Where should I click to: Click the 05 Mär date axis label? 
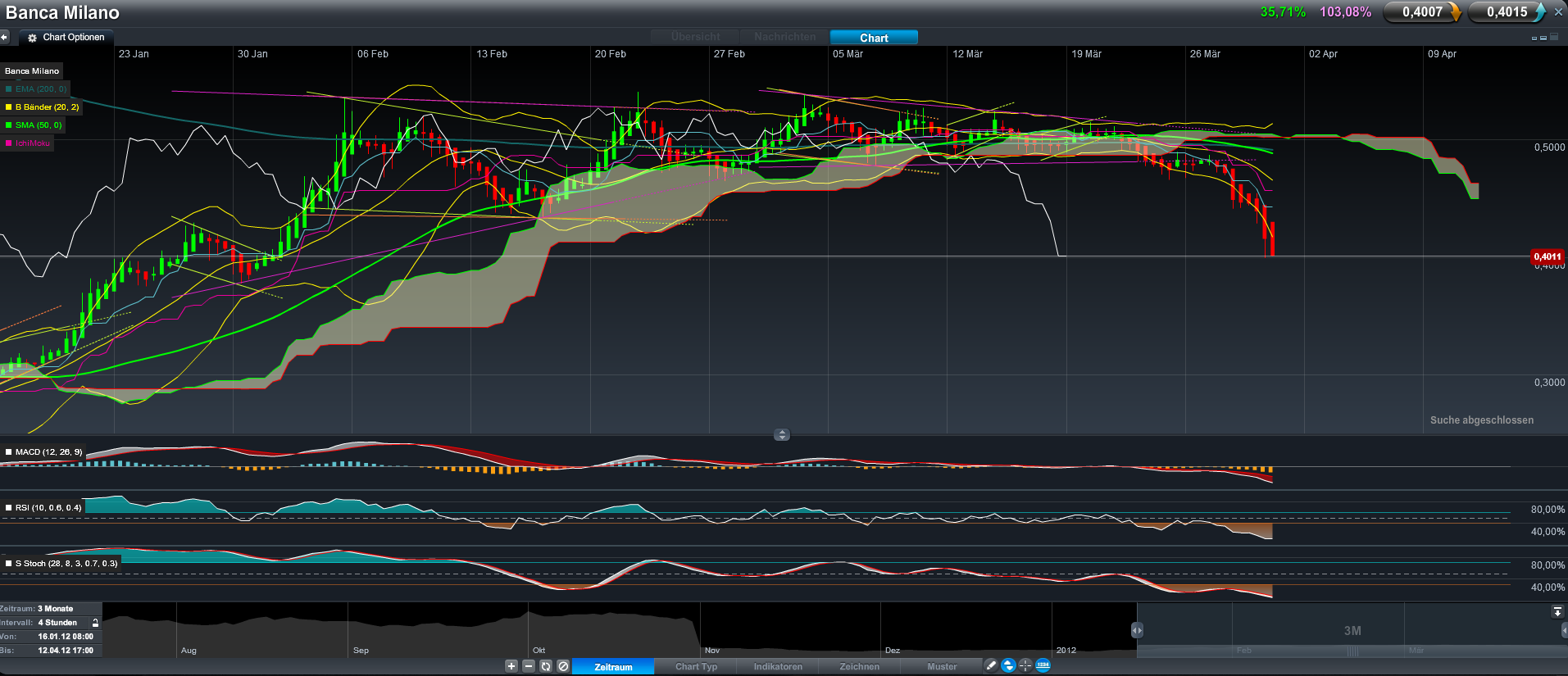click(848, 54)
